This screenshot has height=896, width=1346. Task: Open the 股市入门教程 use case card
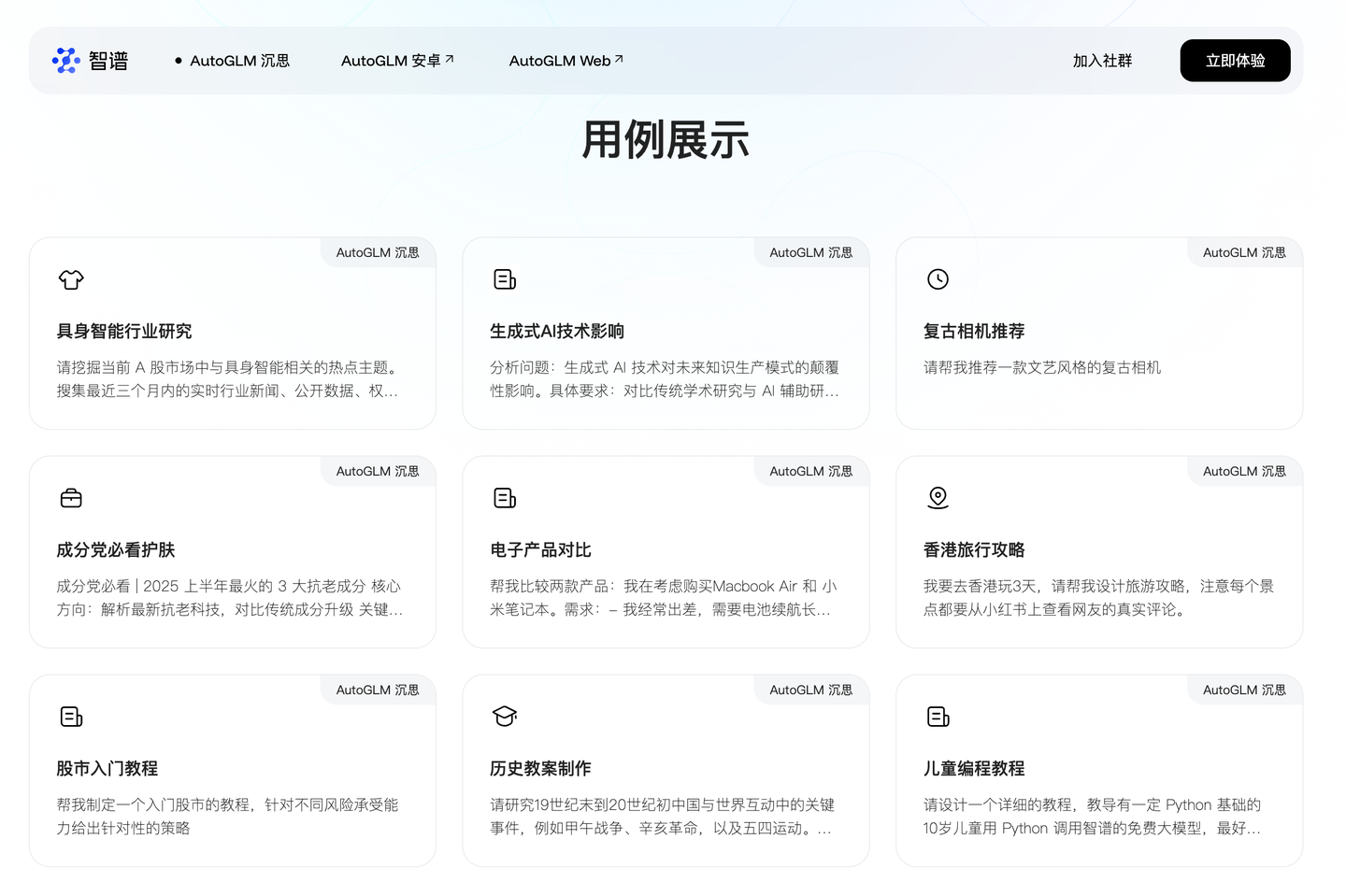(232, 770)
